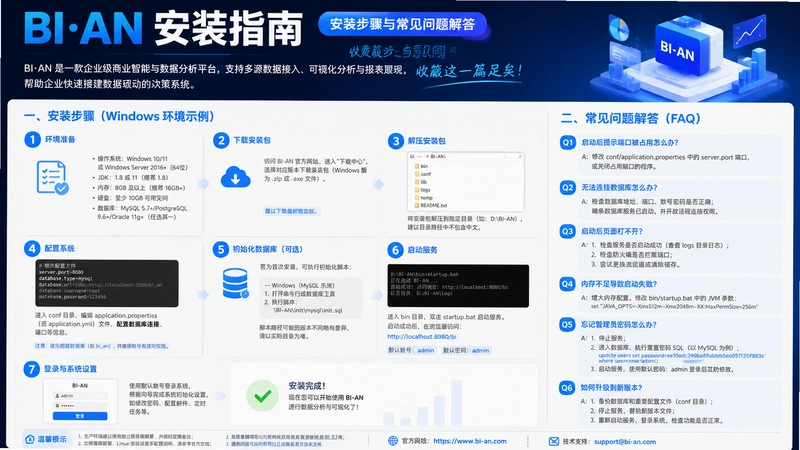Click the globe icon beside 官方网站
Image resolution: width=800 pixels, height=450 pixels.
pos(393,441)
